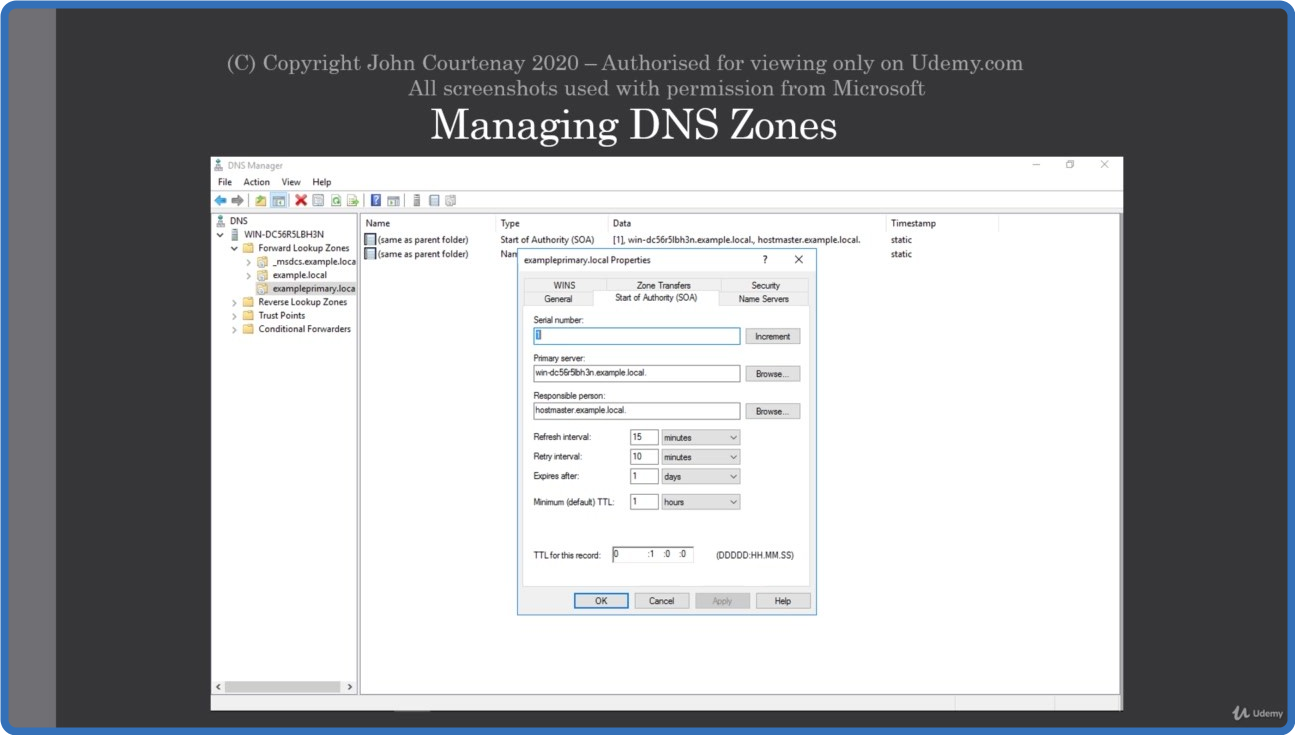Click the red X Delete toolbar icon

[x=301, y=201]
